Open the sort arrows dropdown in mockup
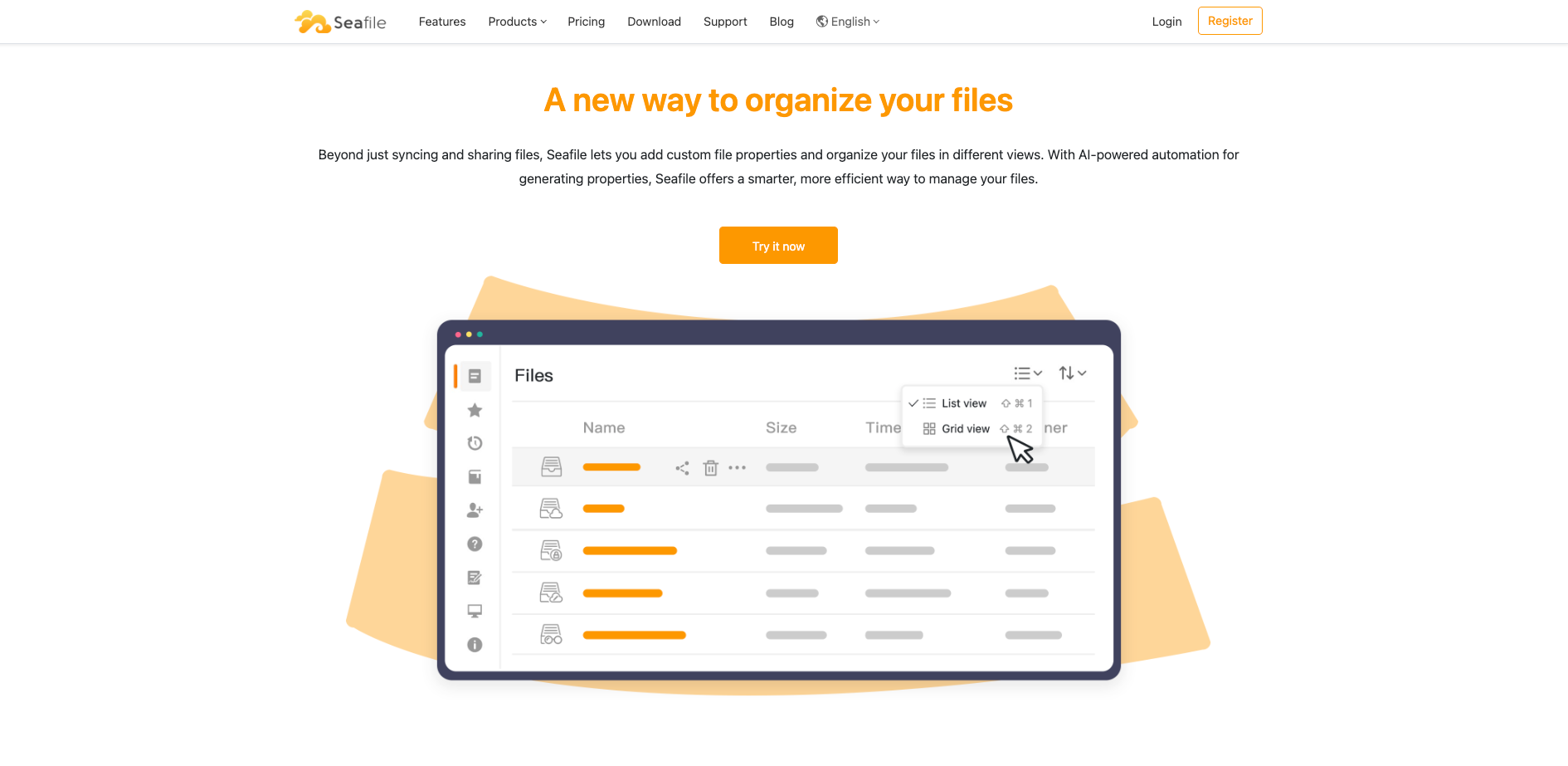The width and height of the screenshot is (1568, 766). [x=1073, y=373]
